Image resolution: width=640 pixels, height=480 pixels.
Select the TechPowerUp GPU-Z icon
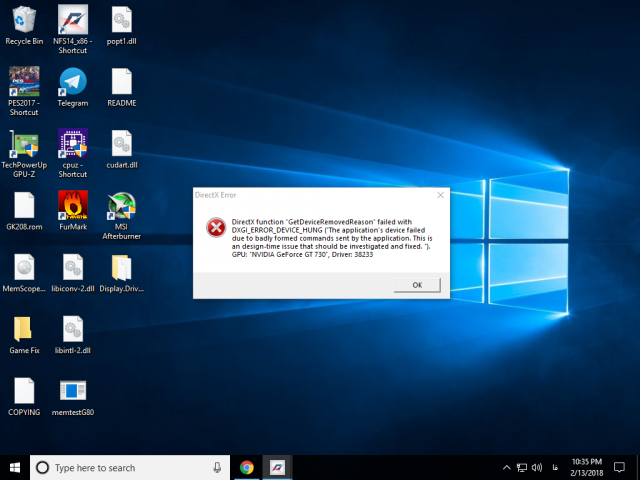pos(24,153)
